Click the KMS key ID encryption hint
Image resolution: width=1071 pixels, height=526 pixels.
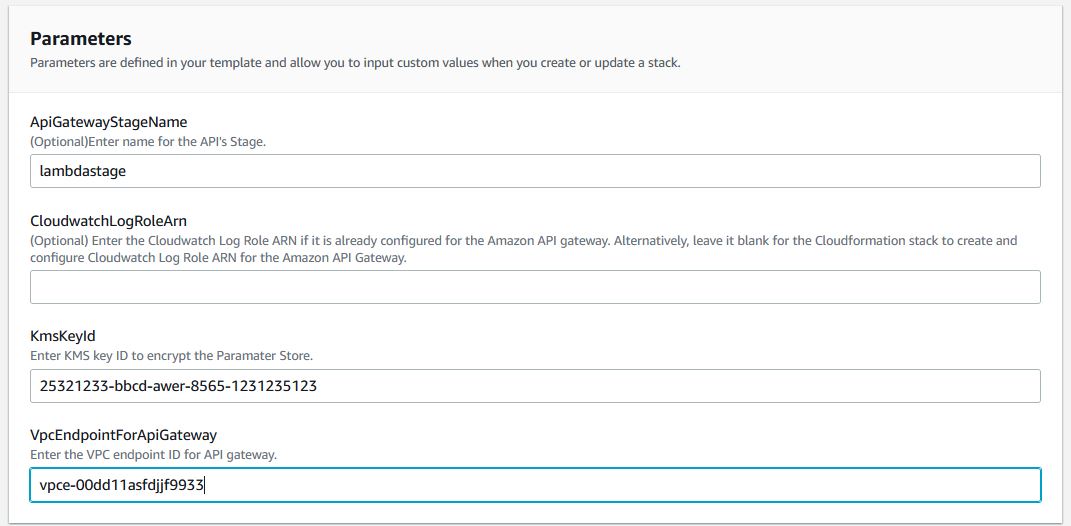pos(171,357)
